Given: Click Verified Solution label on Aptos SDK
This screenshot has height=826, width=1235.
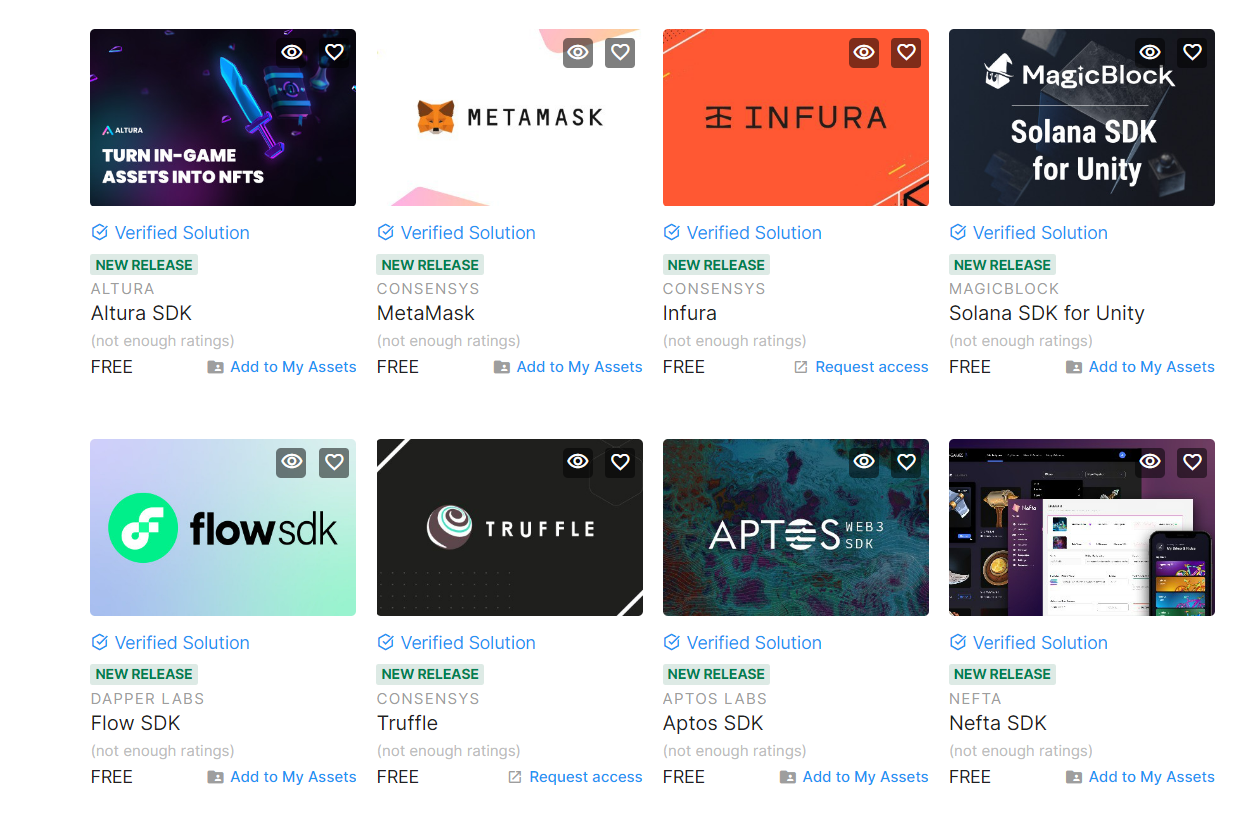Looking at the screenshot, I should point(742,643).
